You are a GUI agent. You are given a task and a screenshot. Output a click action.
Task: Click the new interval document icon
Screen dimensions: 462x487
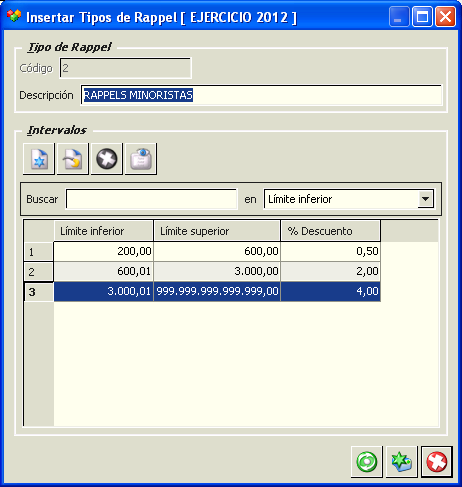39,159
